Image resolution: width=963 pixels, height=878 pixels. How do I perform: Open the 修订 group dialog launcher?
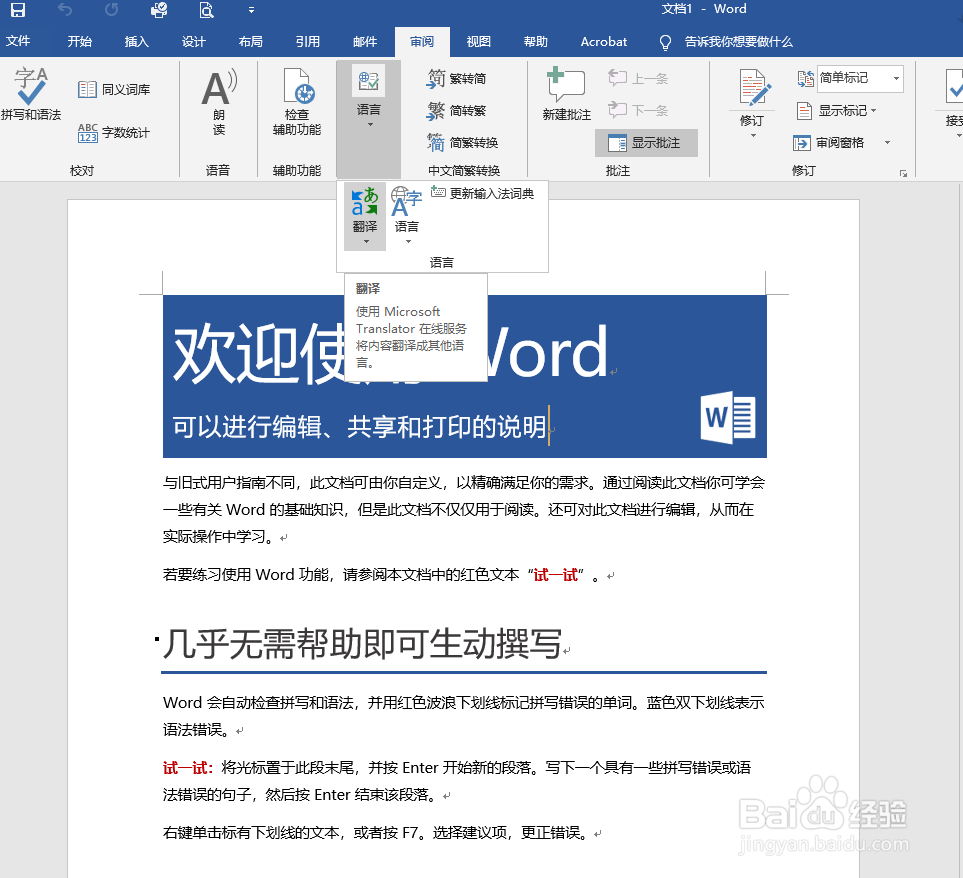click(x=903, y=173)
